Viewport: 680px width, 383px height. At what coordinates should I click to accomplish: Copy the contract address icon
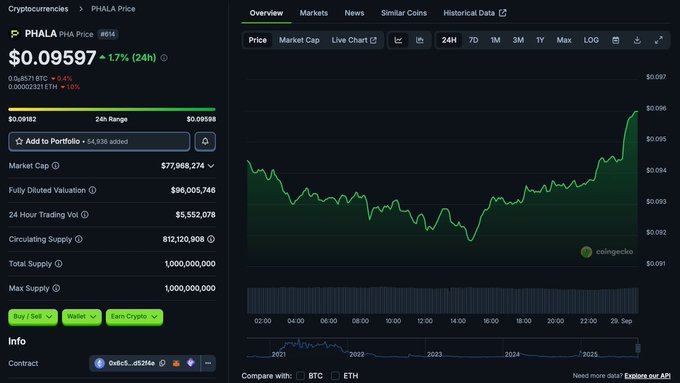tap(162, 363)
